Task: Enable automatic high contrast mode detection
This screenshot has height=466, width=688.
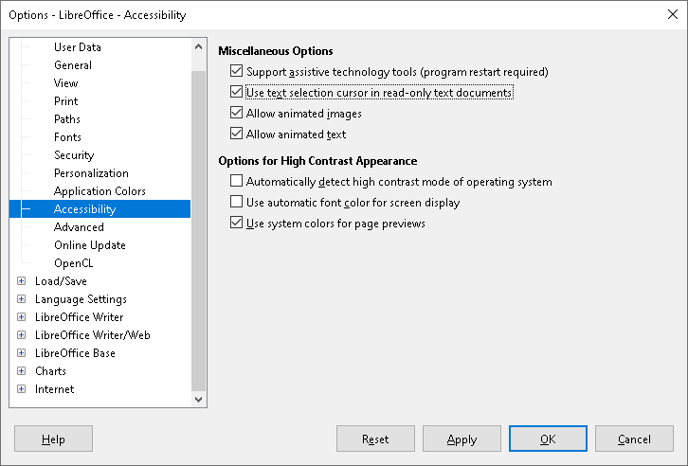Action: click(x=236, y=181)
